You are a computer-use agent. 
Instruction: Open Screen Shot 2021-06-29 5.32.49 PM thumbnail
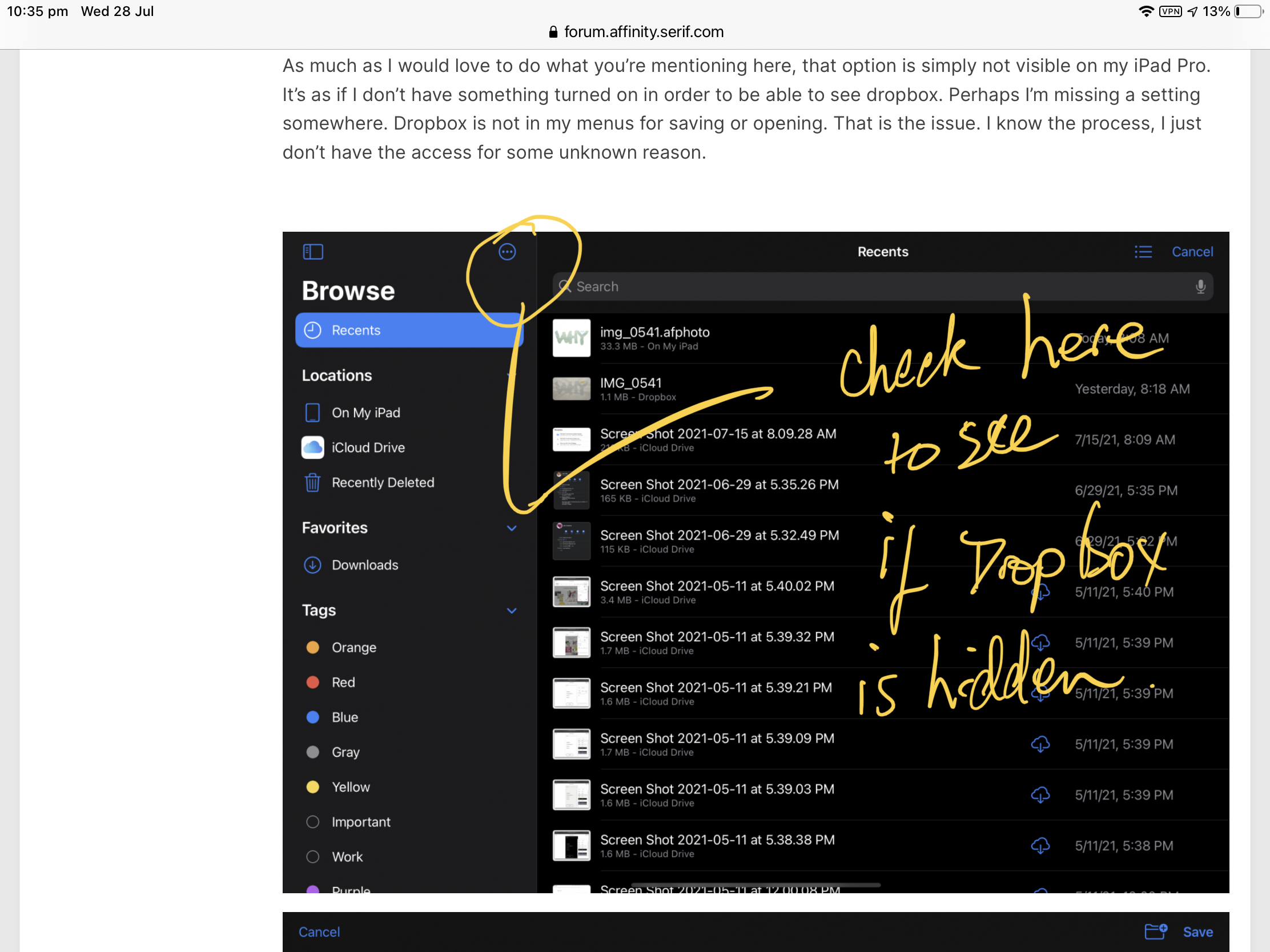(570, 540)
